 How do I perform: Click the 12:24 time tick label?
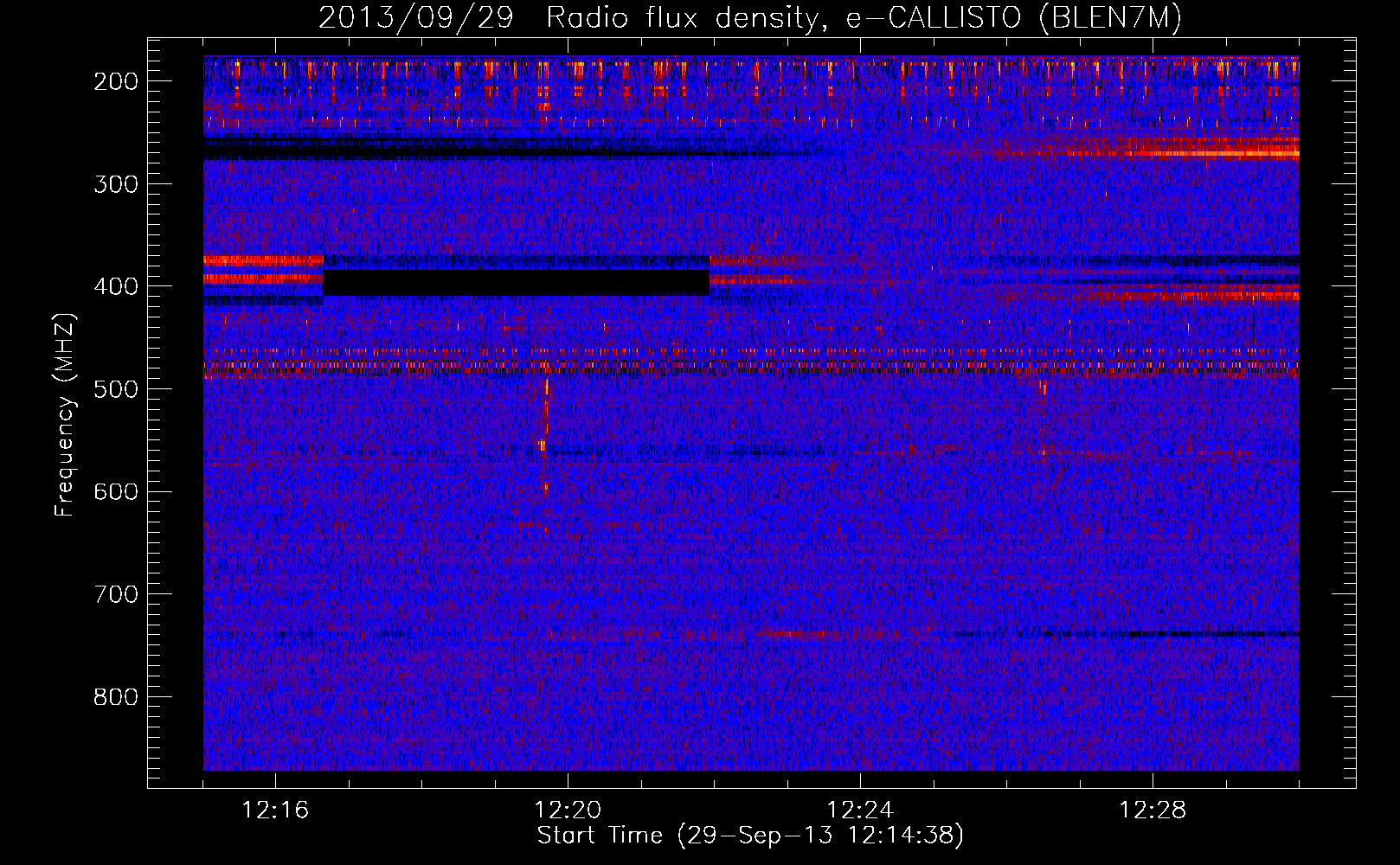[x=860, y=811]
